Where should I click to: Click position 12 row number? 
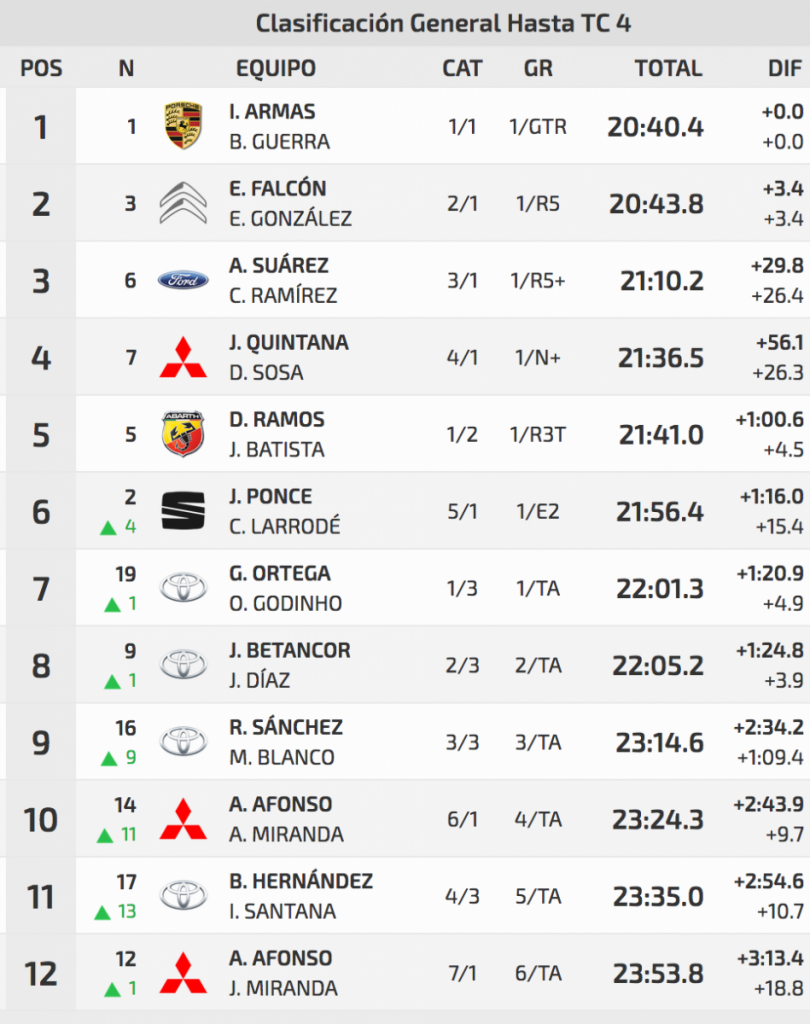coord(41,973)
